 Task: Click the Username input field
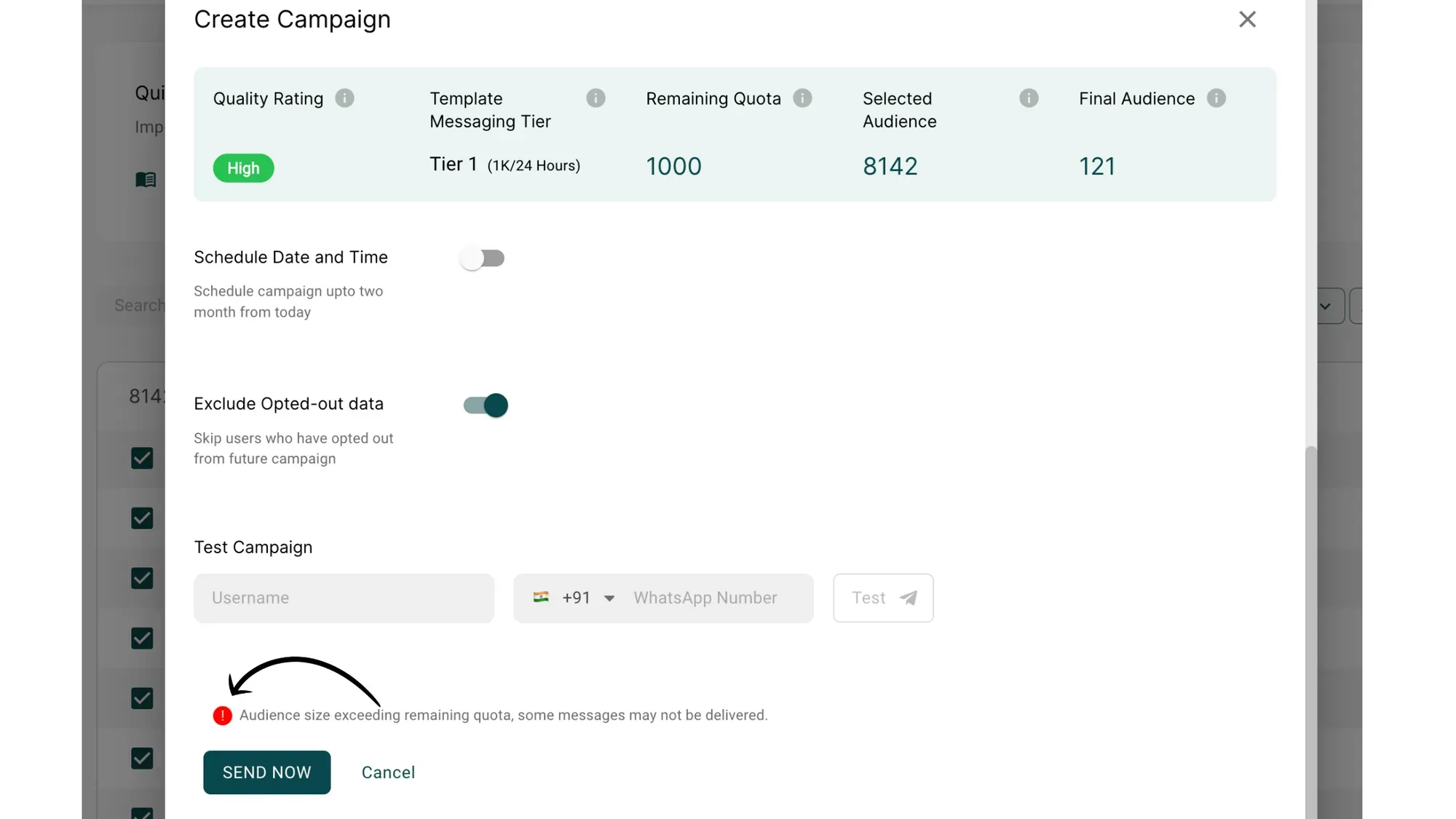point(344,598)
